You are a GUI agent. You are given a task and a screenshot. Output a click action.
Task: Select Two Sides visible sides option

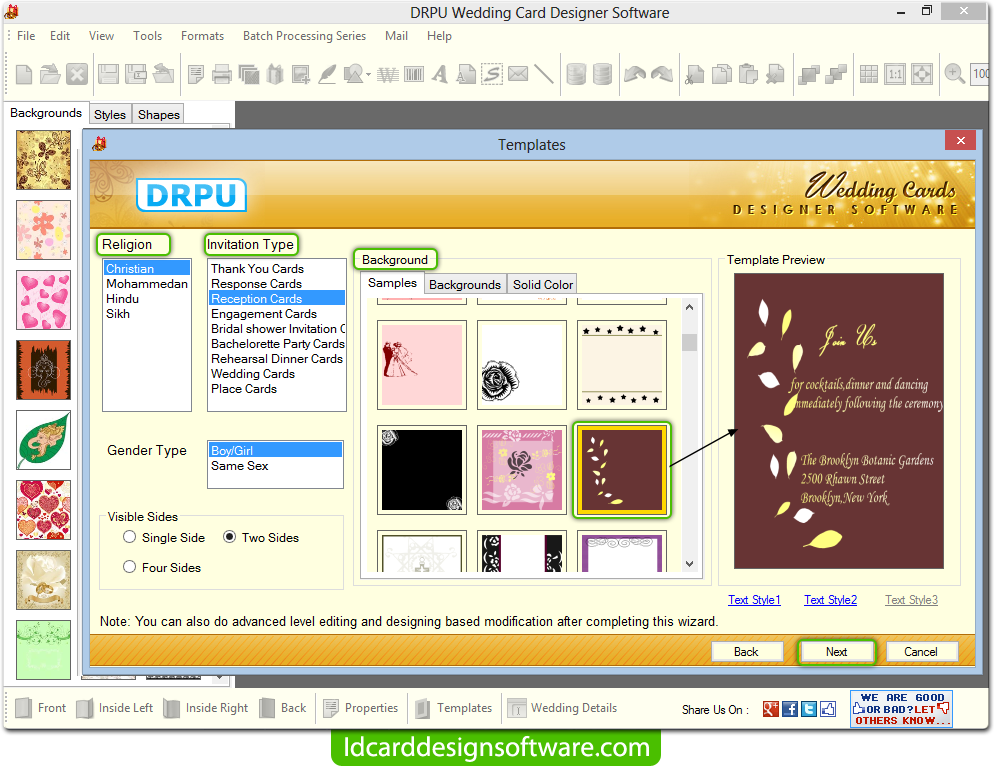tap(229, 537)
